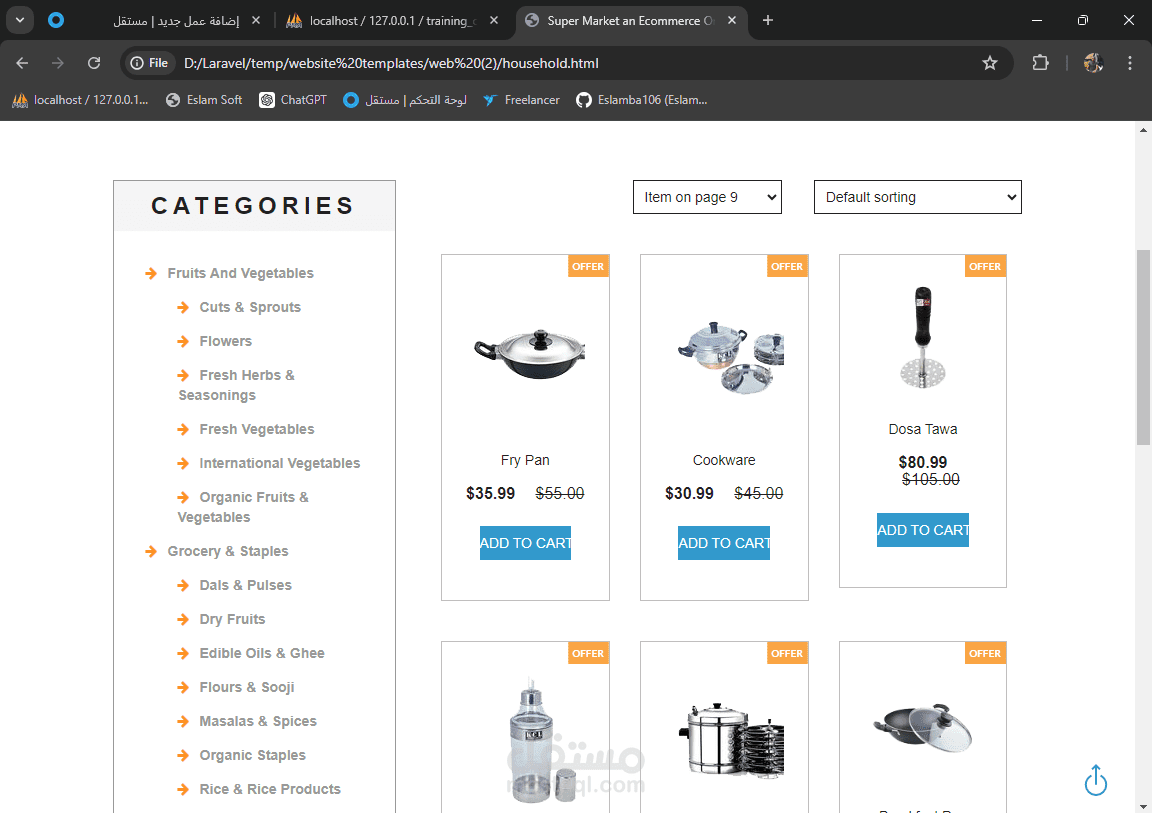Open Organic Fruits & Vegetables subcategory
Viewport: 1152px width, 813px height.
pyautogui.click(x=243, y=507)
